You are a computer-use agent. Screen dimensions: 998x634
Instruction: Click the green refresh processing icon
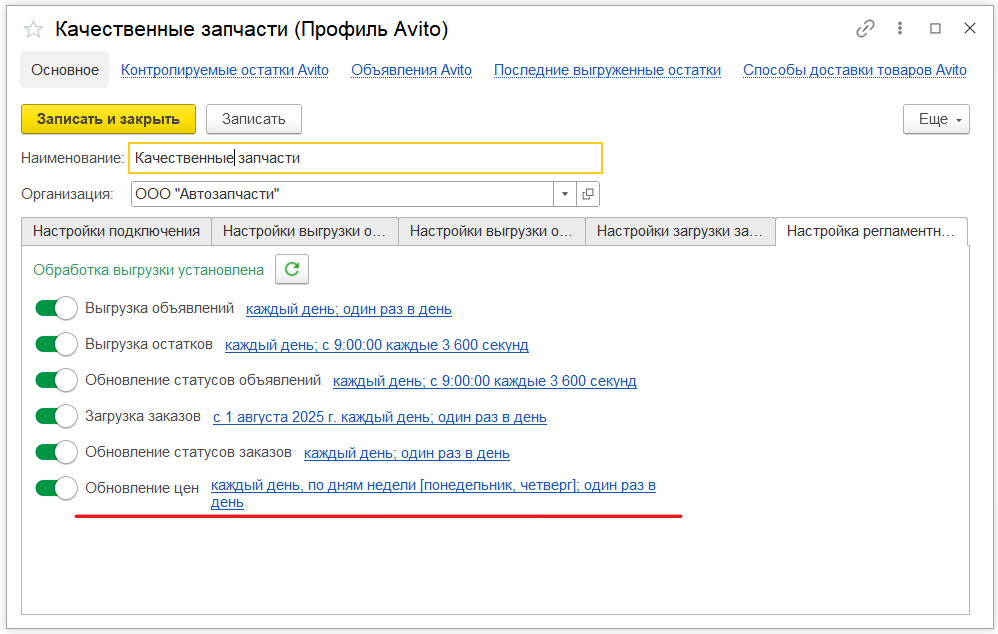click(292, 269)
